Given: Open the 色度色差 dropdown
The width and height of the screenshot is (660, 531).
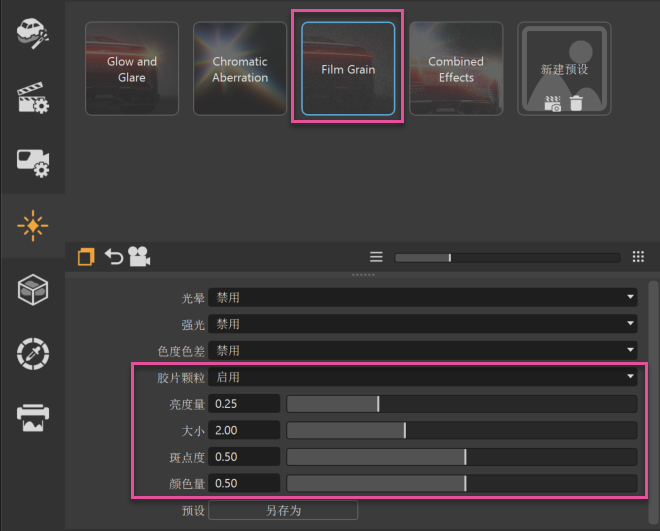Looking at the screenshot, I should tap(423, 350).
